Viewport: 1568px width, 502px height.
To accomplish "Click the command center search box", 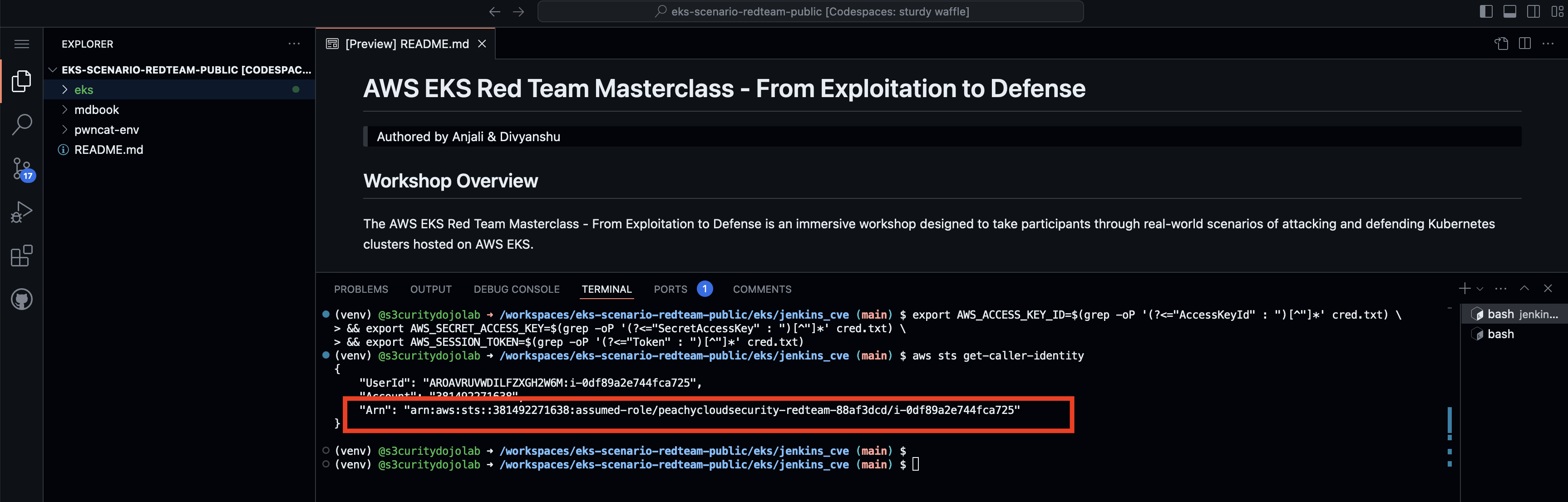I will click(809, 11).
